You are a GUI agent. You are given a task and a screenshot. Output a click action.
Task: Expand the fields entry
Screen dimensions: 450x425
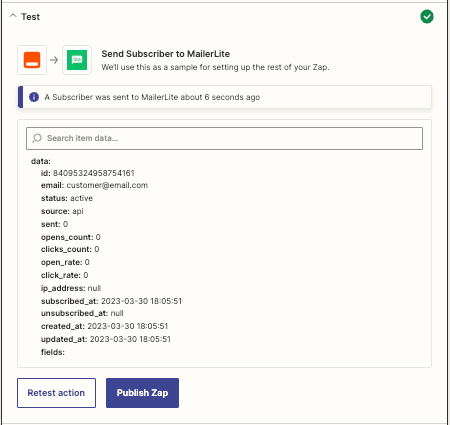pos(53,352)
